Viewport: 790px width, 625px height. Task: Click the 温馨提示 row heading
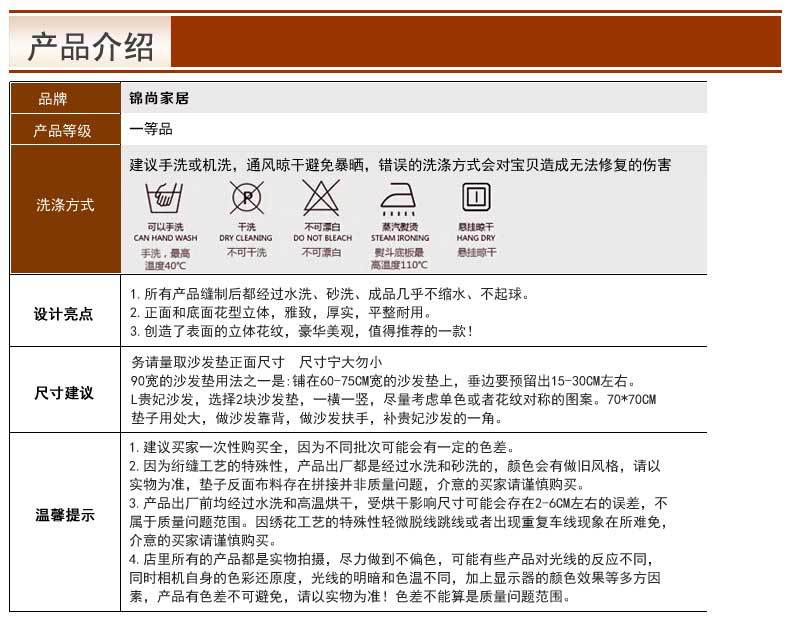point(65,516)
